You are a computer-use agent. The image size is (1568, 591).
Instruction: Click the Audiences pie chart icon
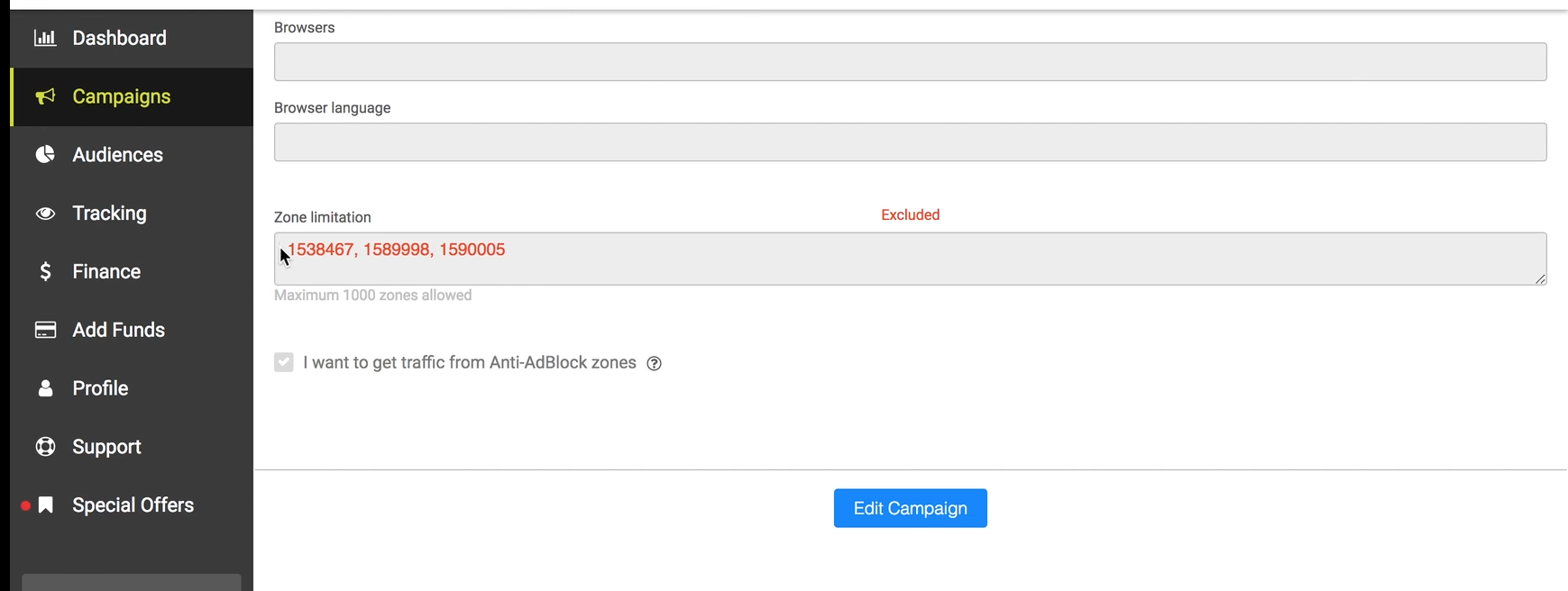pos(45,155)
